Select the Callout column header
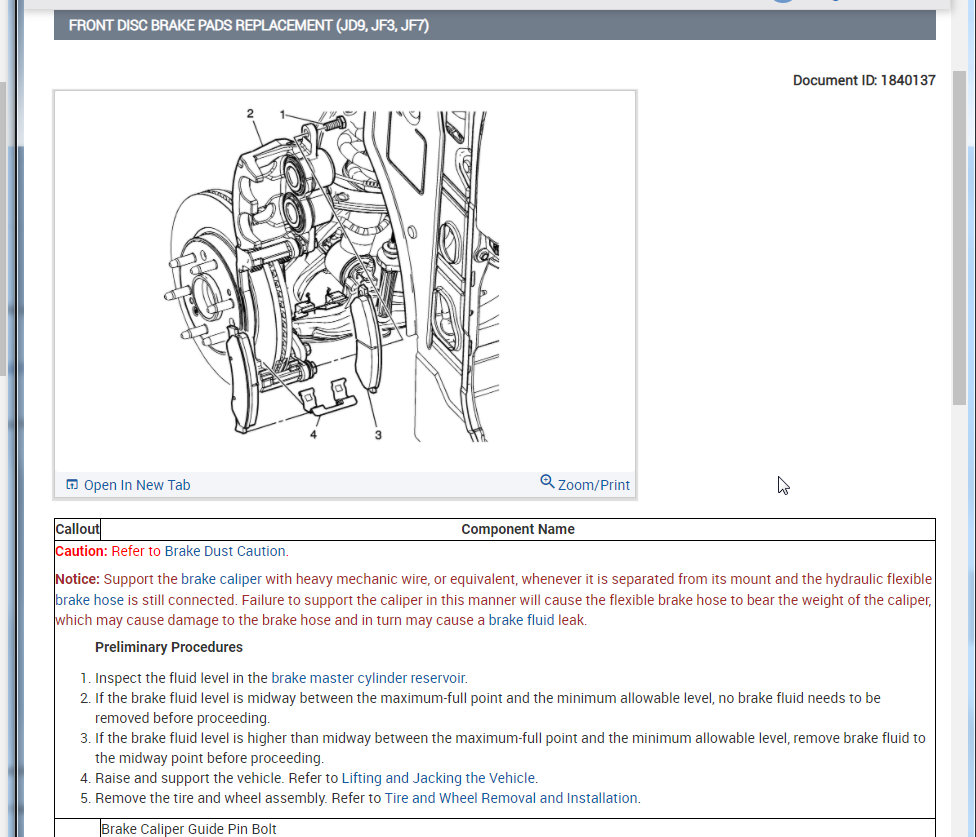The height and width of the screenshot is (837, 976). click(77, 529)
